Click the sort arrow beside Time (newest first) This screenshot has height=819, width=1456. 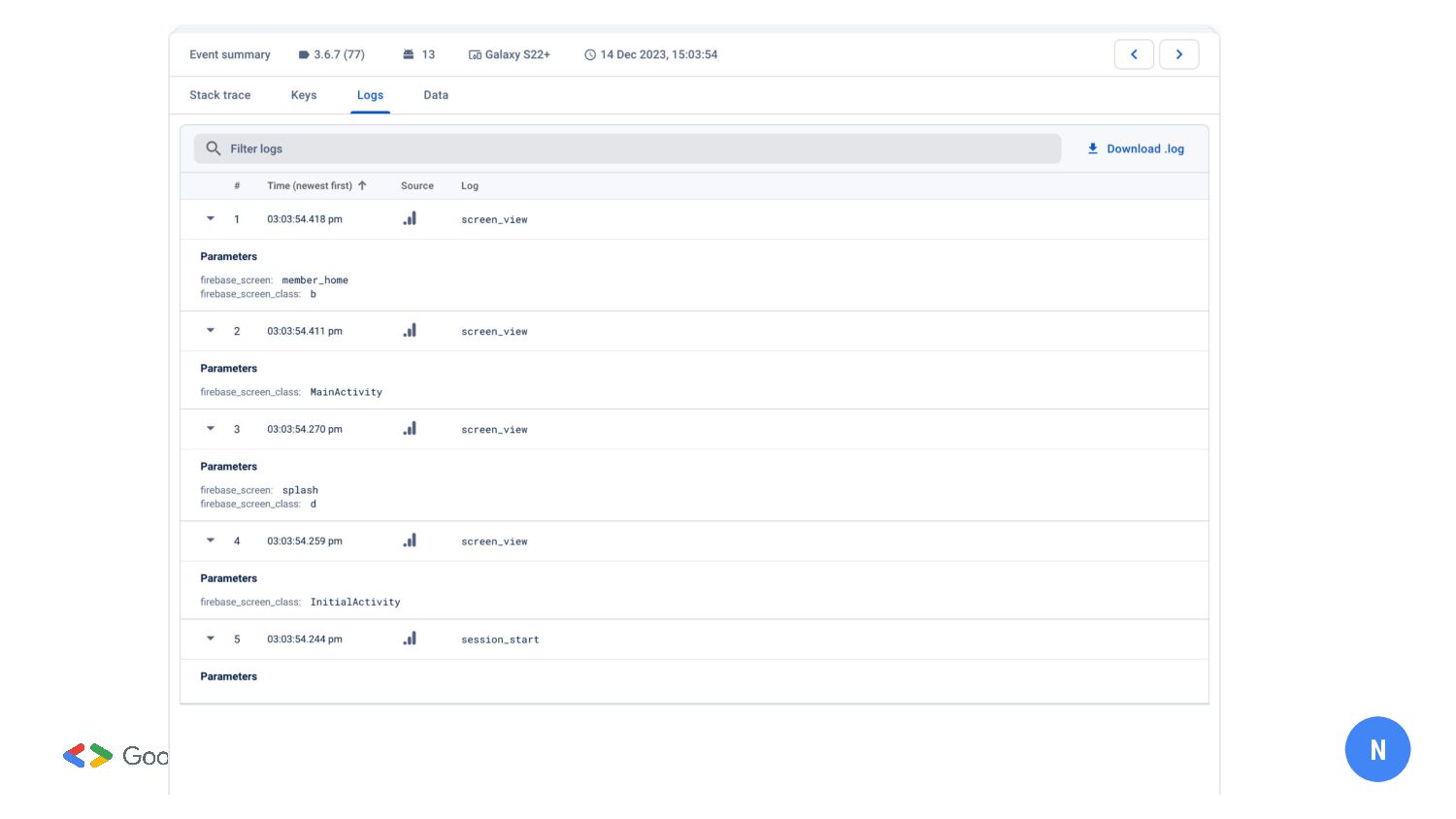coord(362,185)
